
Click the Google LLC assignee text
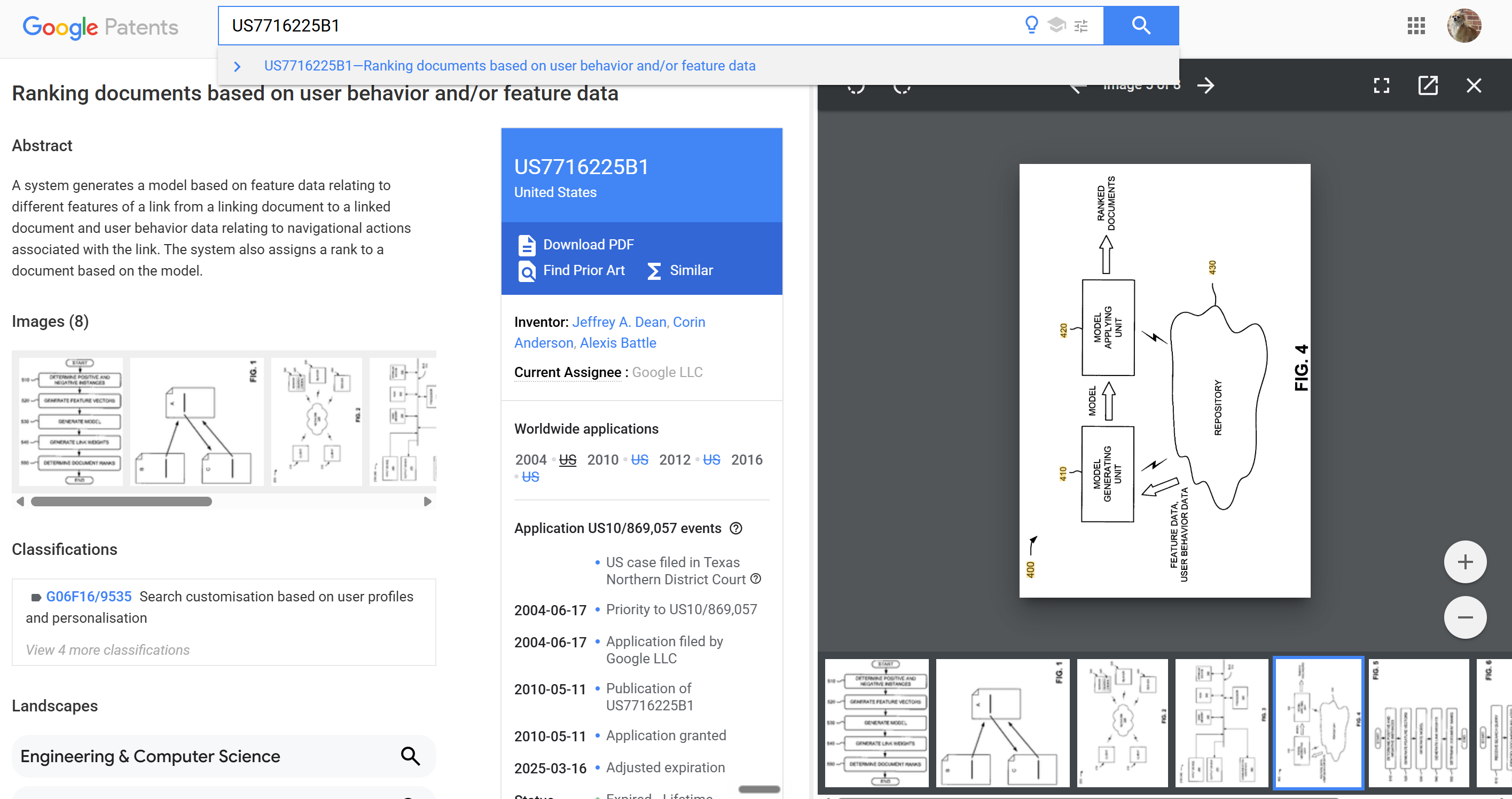coord(668,372)
